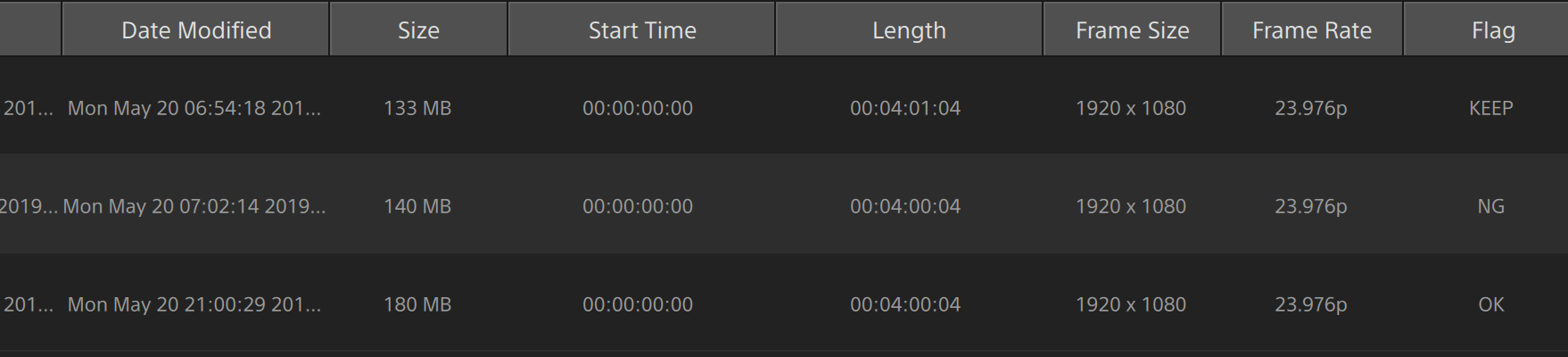Click the 180 MB size cell
The image size is (1568, 357).
[x=417, y=304]
